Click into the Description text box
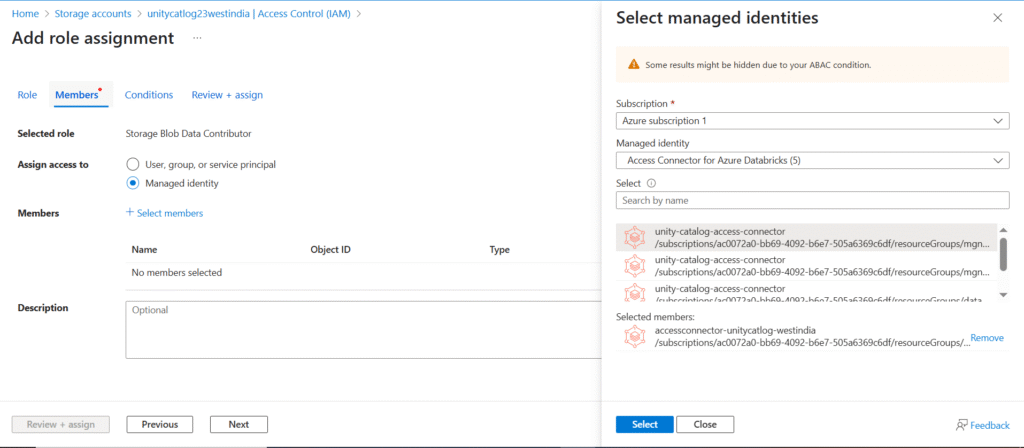The image size is (1024, 448). (x=362, y=330)
